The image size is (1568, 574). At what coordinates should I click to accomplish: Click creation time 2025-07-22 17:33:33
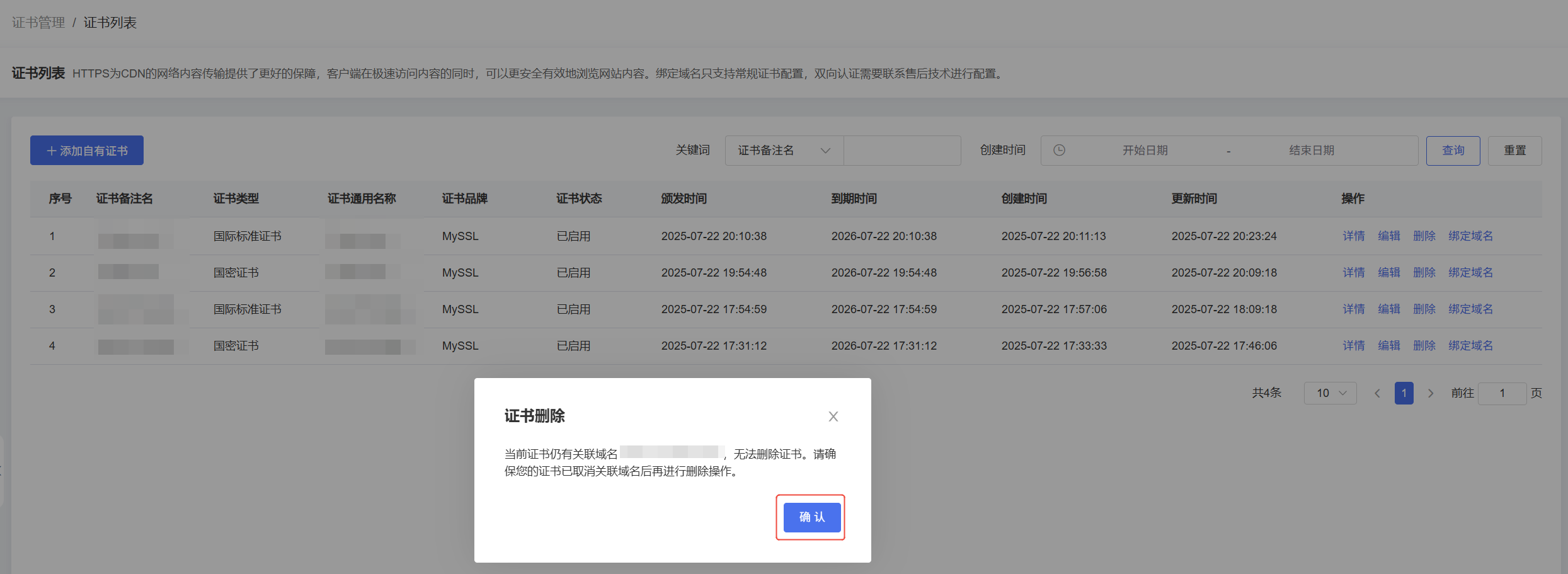(1055, 346)
